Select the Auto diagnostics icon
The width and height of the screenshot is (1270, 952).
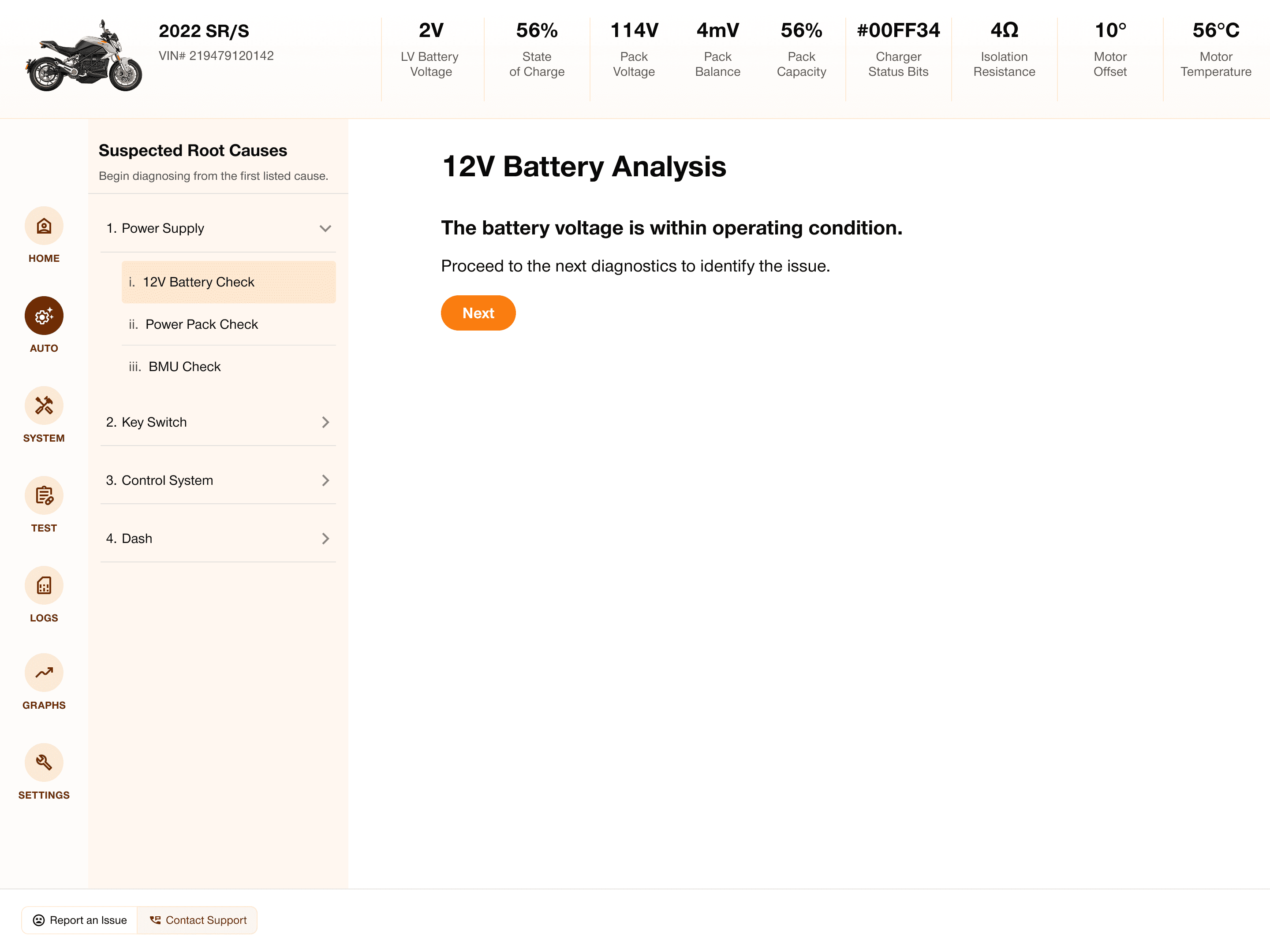pos(44,316)
